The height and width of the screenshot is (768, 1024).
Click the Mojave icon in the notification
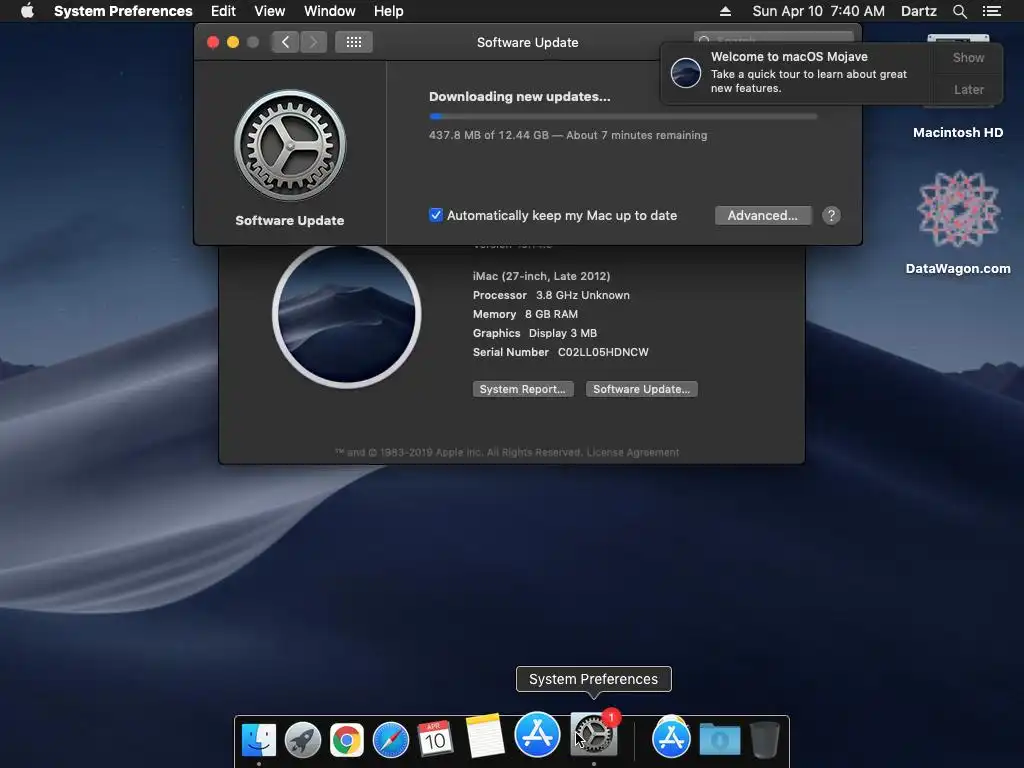[x=686, y=72]
